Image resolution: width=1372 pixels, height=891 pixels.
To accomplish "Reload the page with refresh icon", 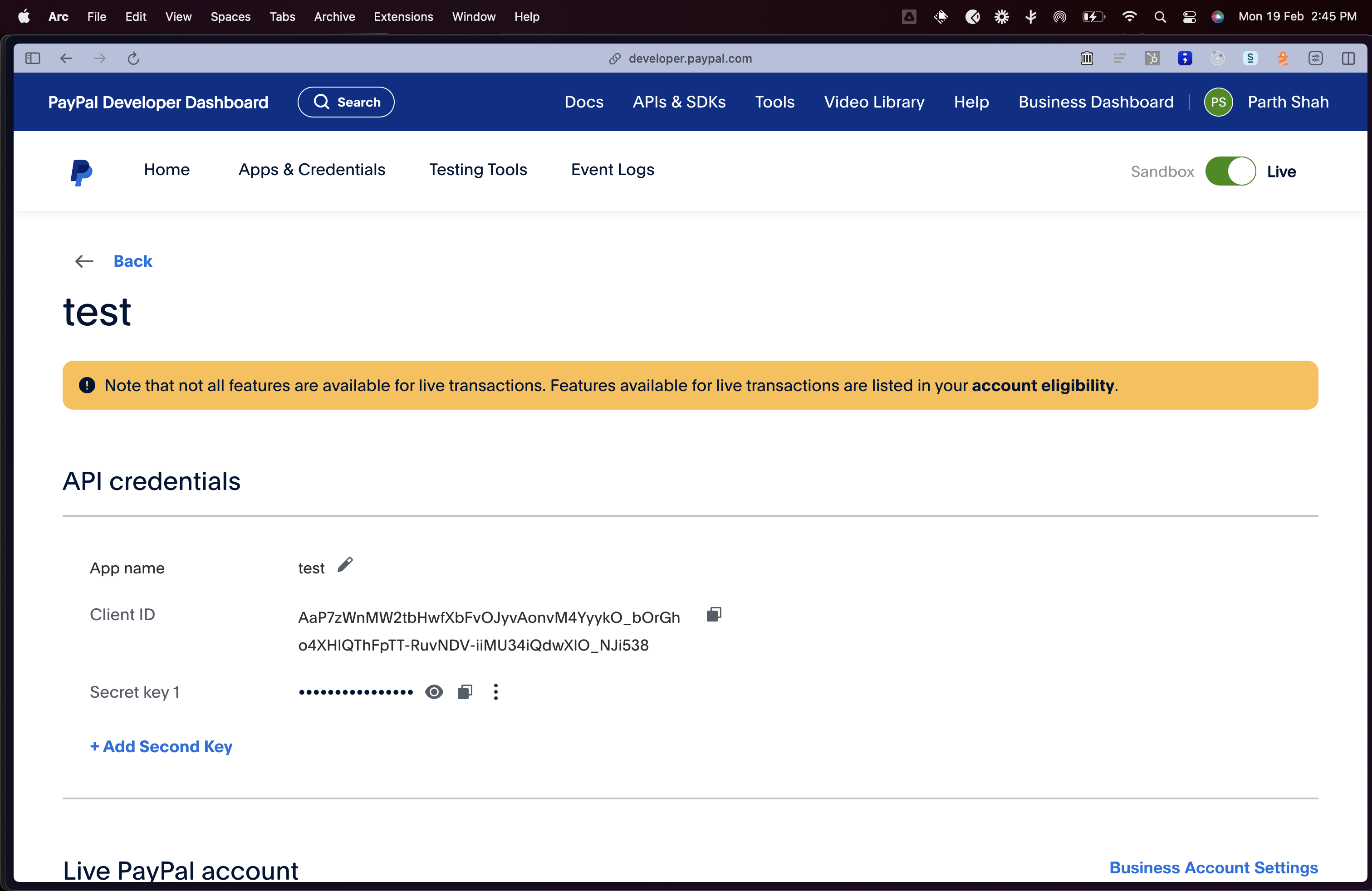I will 133,58.
